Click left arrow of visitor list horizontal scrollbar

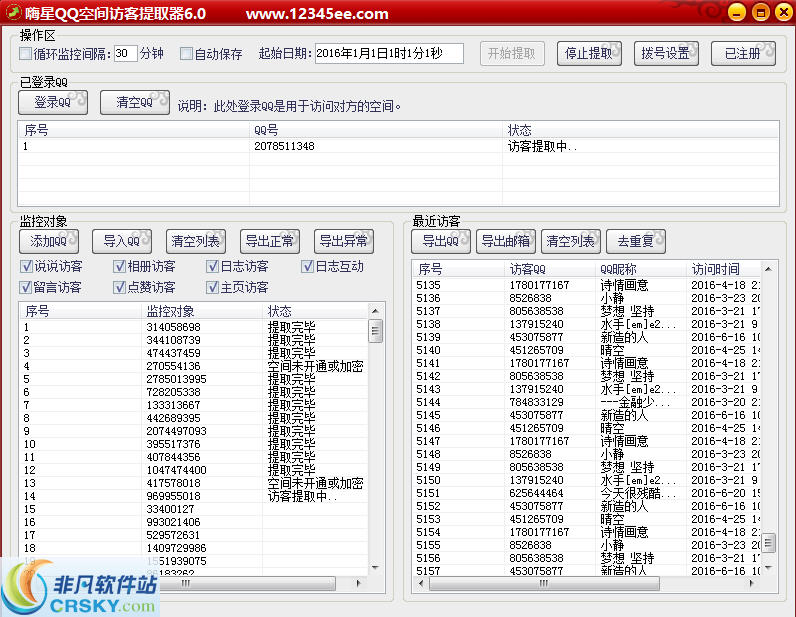[421, 583]
